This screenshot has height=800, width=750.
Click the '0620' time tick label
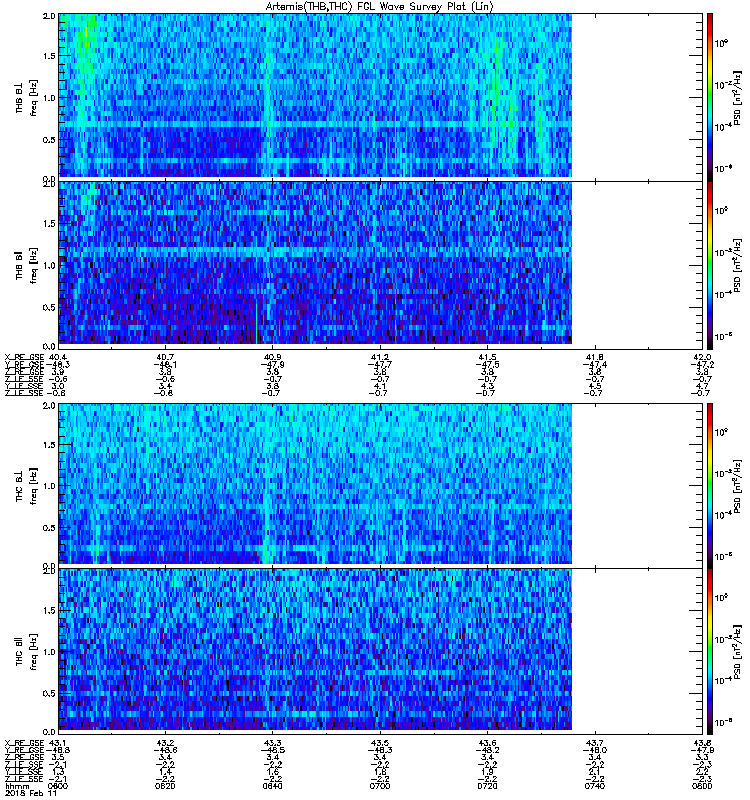165,786
